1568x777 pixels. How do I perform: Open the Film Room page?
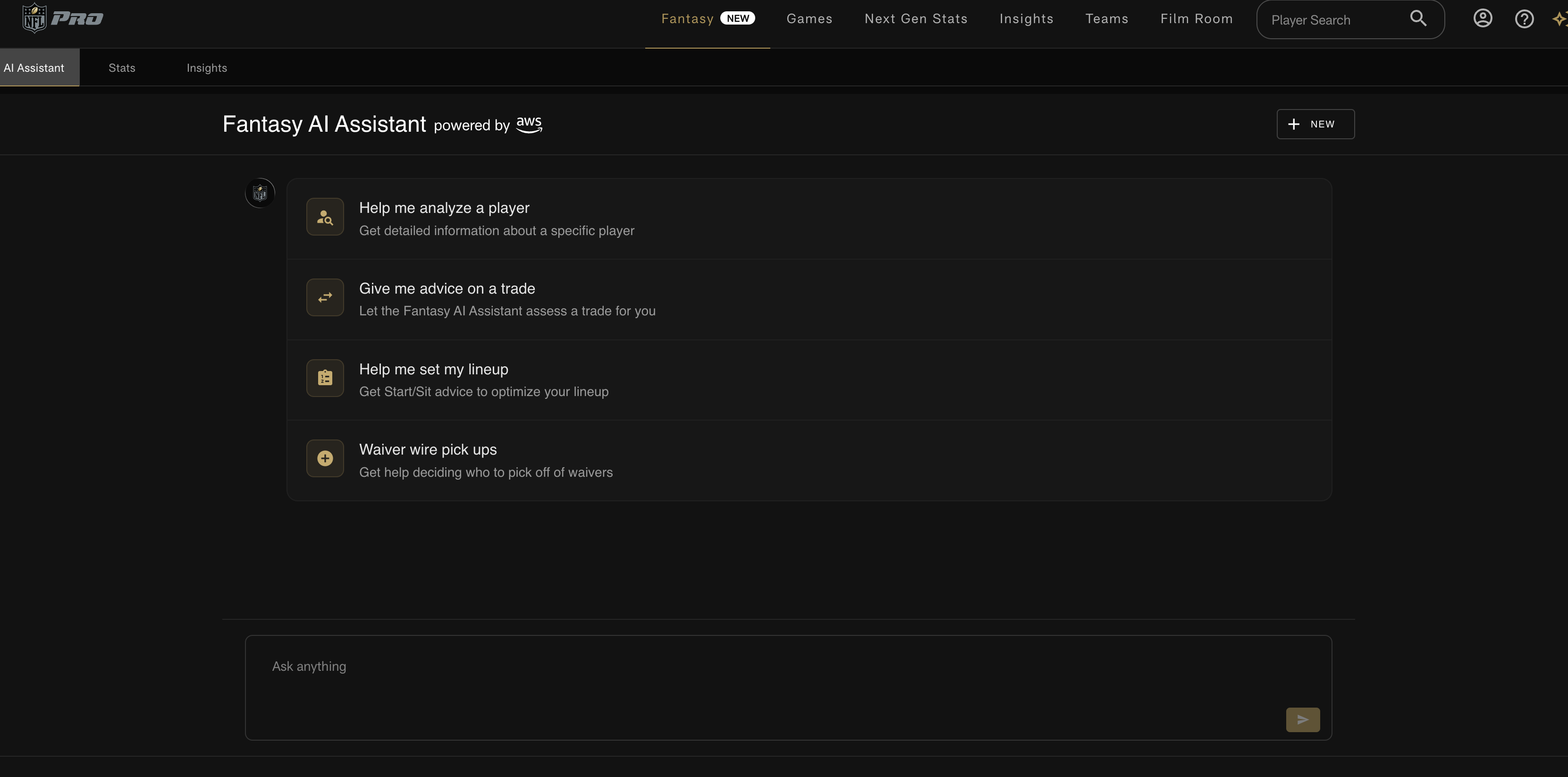(x=1196, y=19)
